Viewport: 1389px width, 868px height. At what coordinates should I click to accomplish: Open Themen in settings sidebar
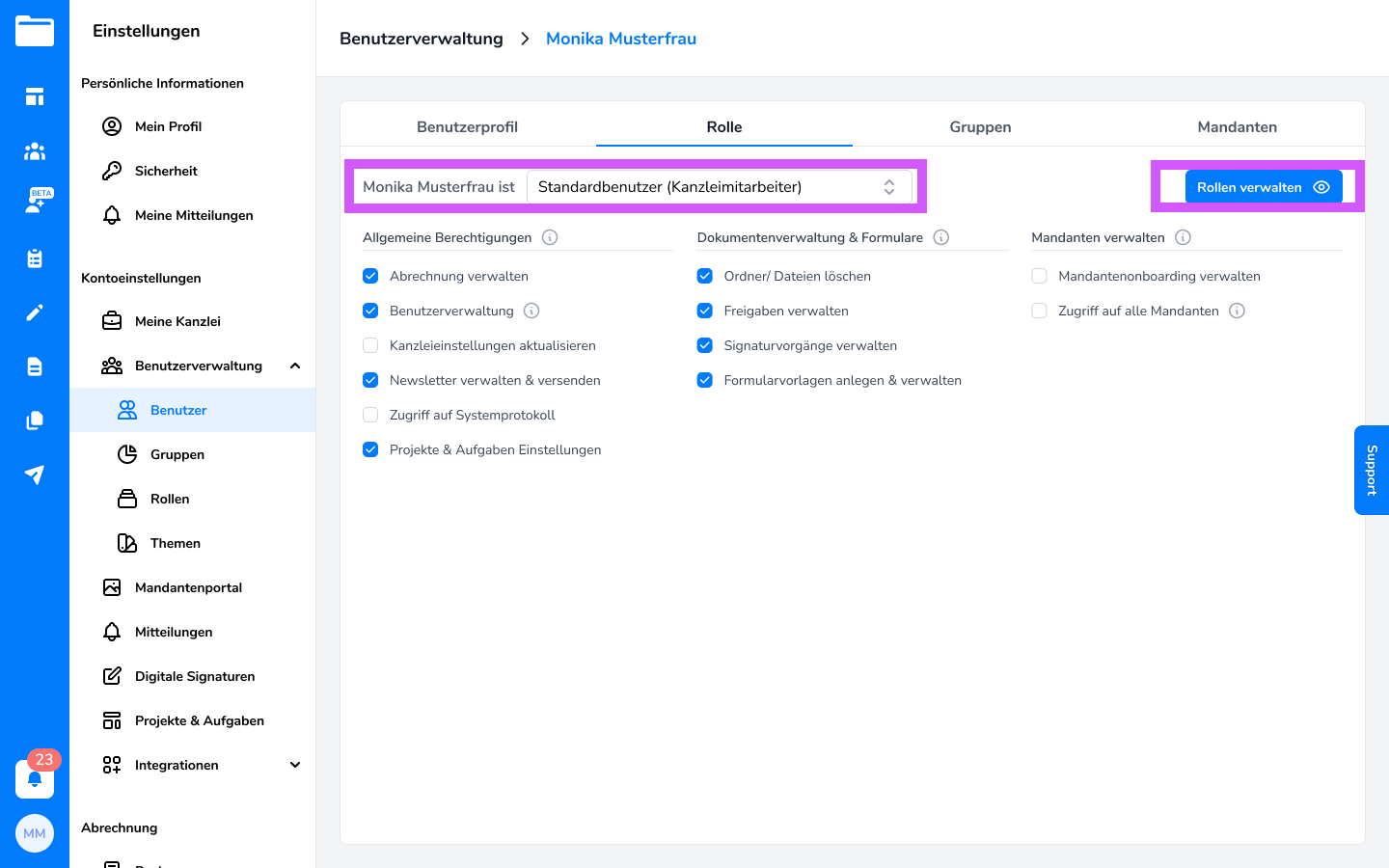(x=176, y=543)
